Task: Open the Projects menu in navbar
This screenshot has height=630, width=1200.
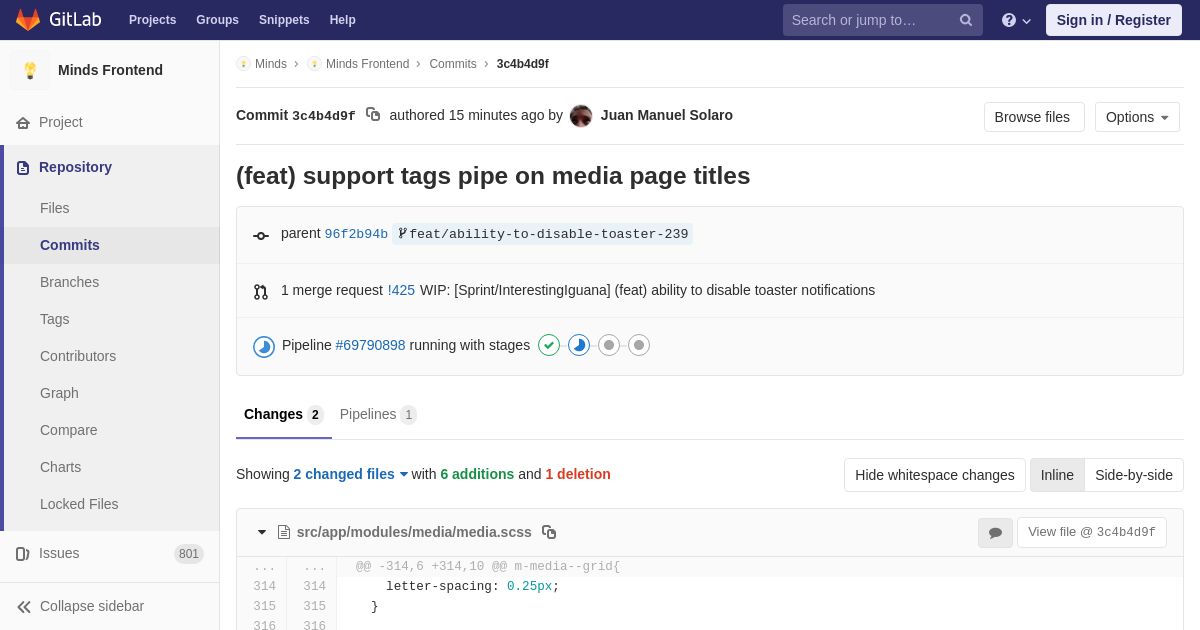Action: tap(152, 20)
